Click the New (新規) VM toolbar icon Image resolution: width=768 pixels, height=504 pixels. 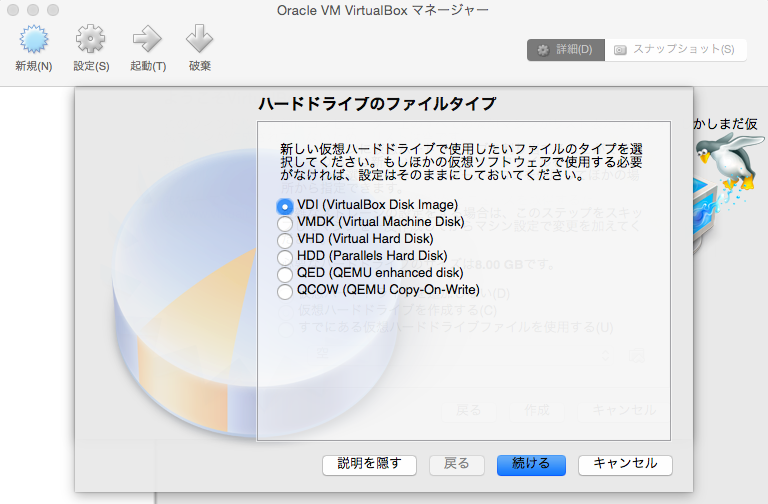(33, 40)
